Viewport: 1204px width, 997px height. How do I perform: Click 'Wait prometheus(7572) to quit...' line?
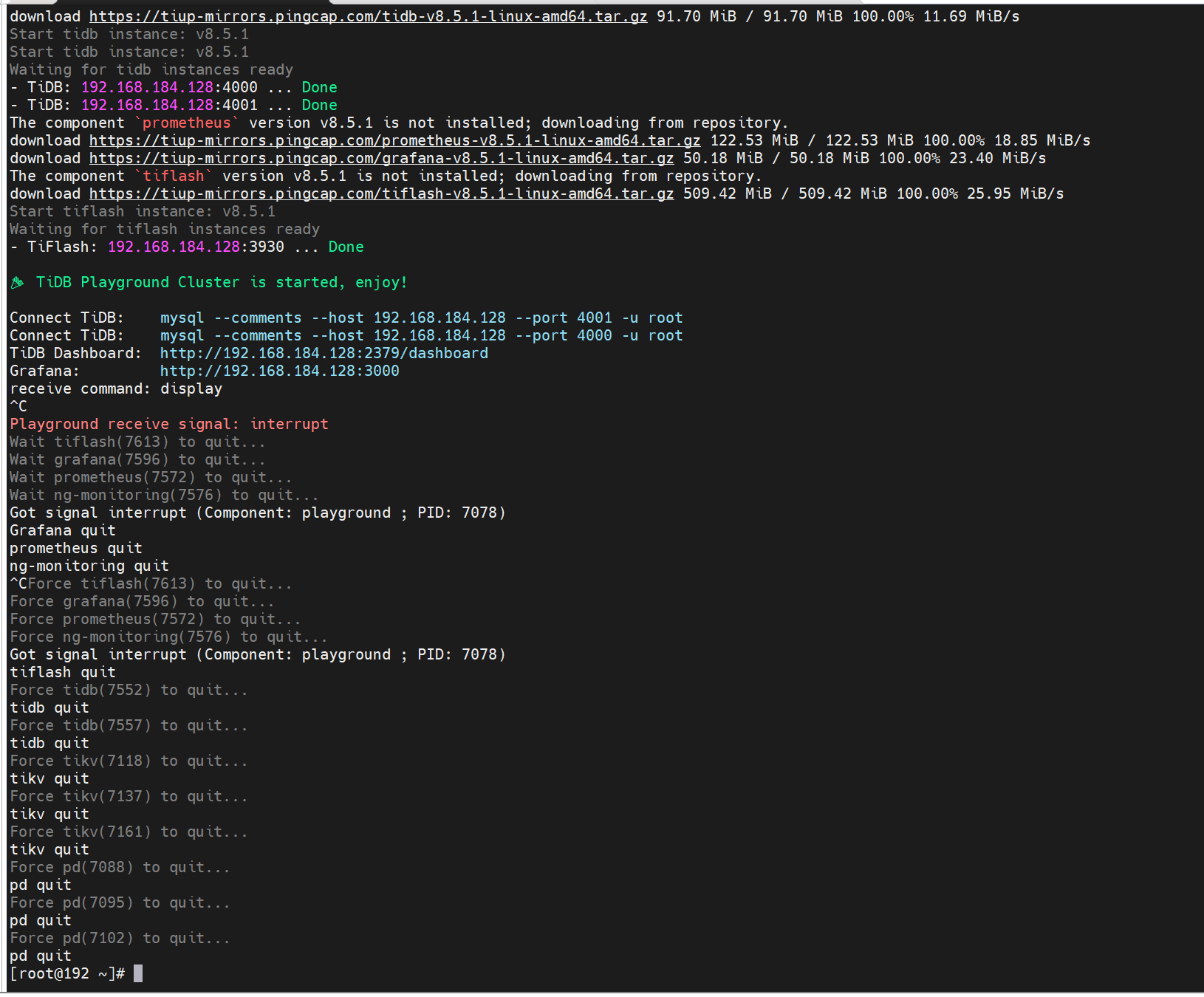(151, 477)
